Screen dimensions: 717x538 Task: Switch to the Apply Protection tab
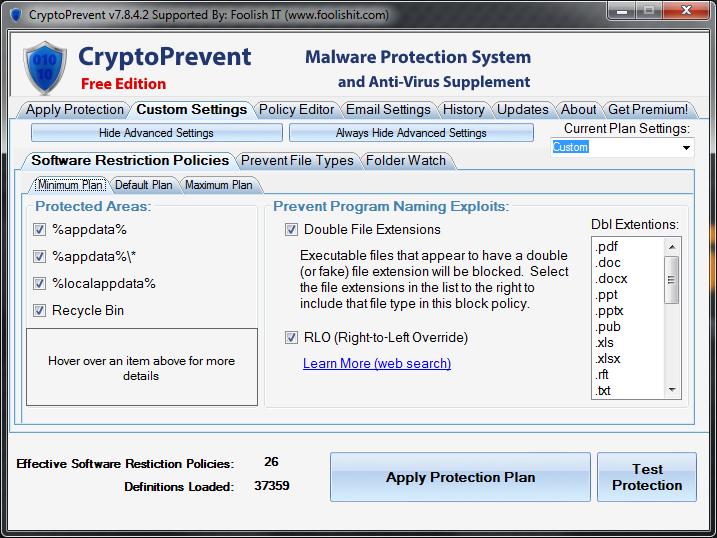point(75,110)
